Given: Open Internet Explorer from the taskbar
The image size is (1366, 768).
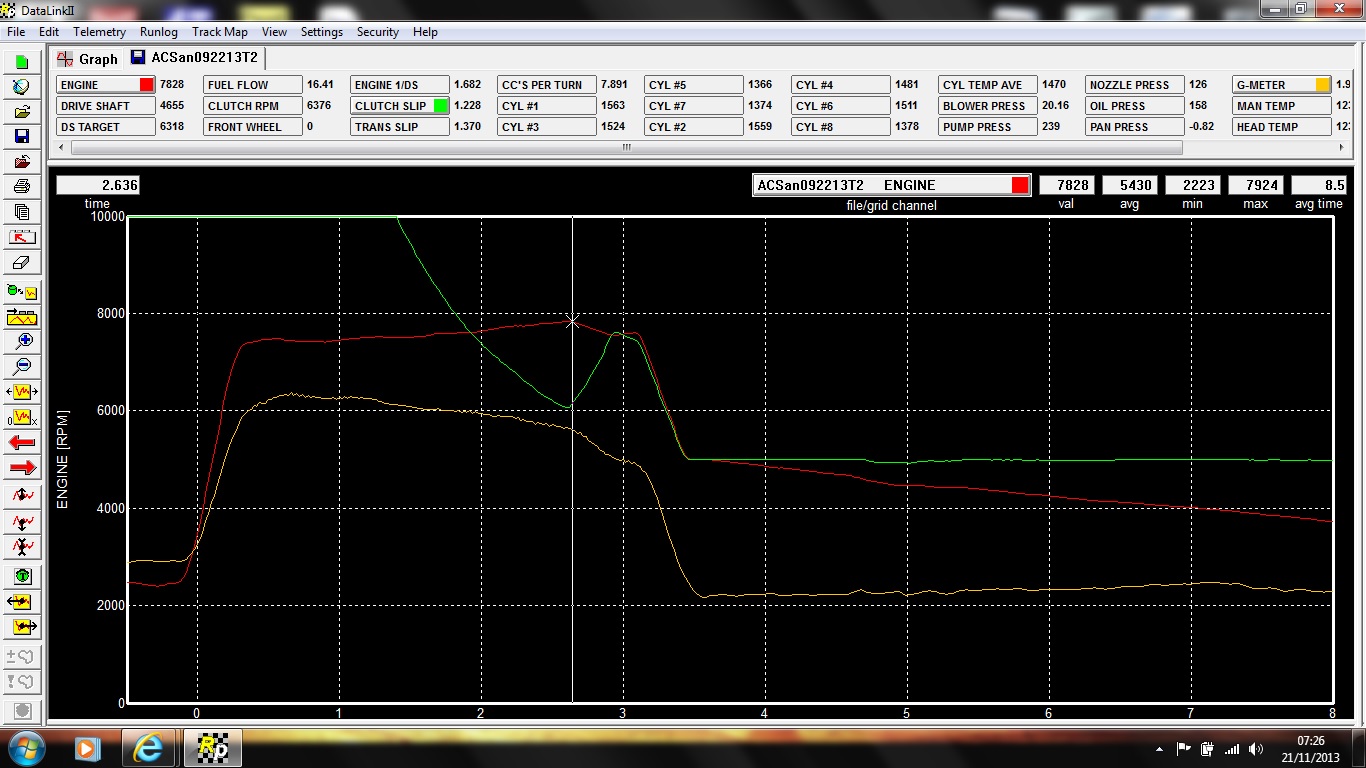Looking at the screenshot, I should (148, 747).
